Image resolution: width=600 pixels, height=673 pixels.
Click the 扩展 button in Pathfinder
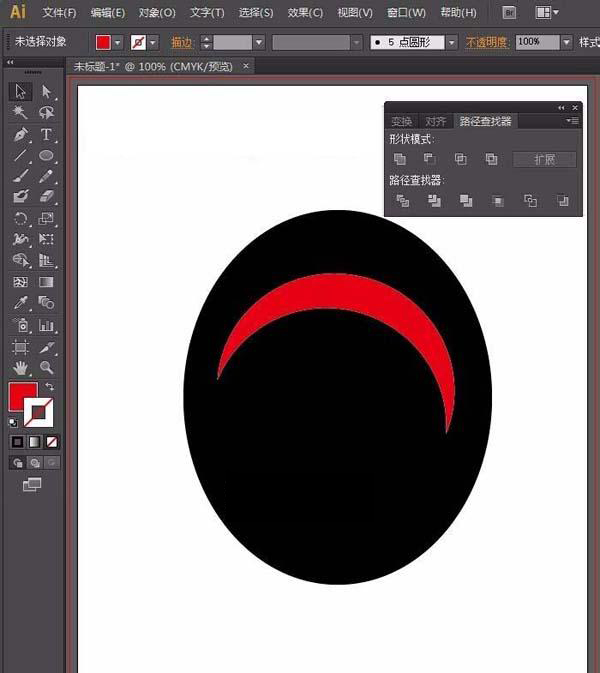545,159
